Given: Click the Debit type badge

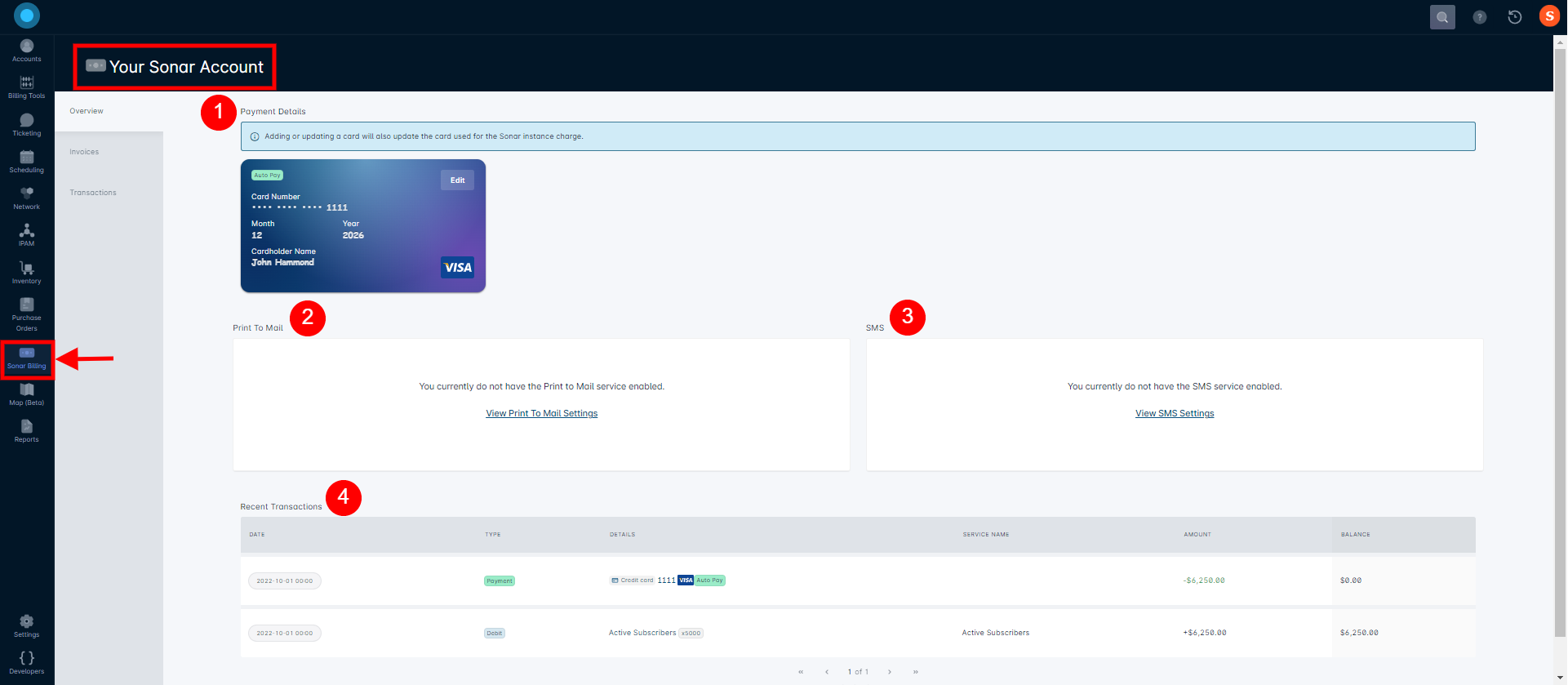Looking at the screenshot, I should [495, 634].
